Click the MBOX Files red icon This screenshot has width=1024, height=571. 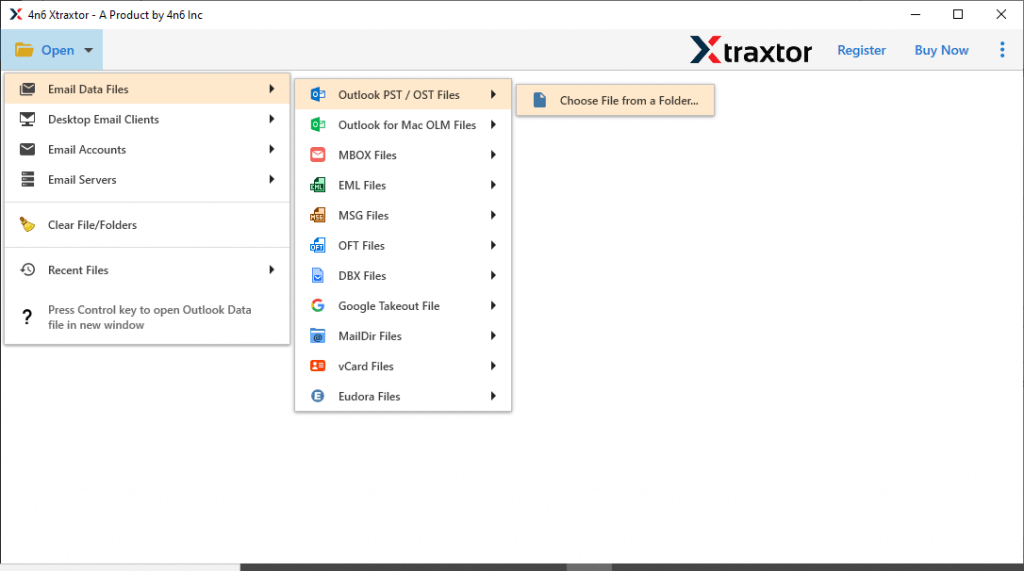[317, 155]
